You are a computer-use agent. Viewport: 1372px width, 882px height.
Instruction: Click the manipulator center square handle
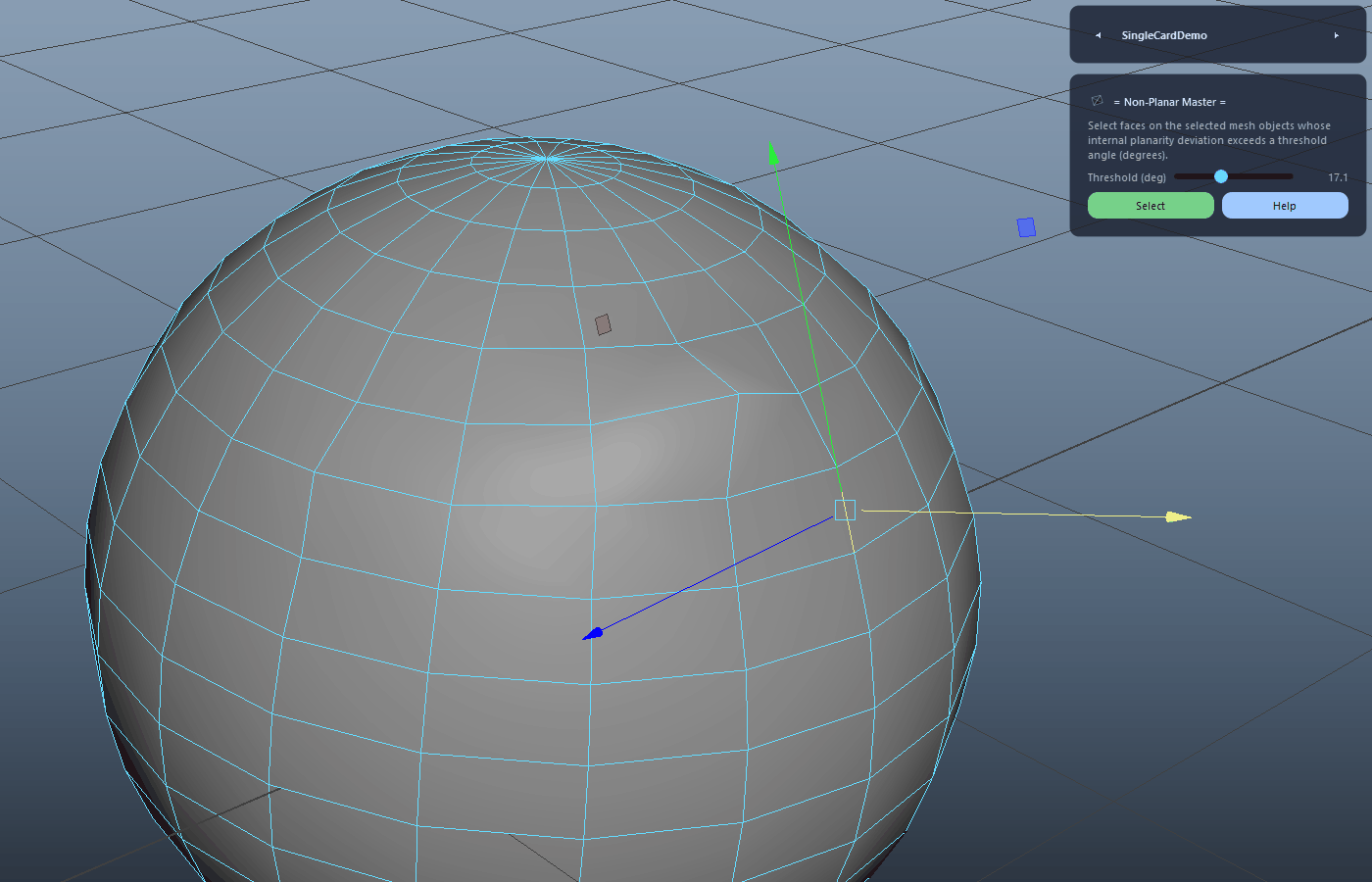pos(845,510)
